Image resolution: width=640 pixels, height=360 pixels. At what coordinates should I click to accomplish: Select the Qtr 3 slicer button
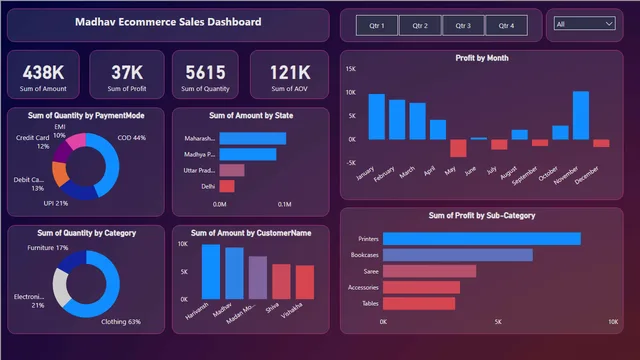[x=463, y=25]
